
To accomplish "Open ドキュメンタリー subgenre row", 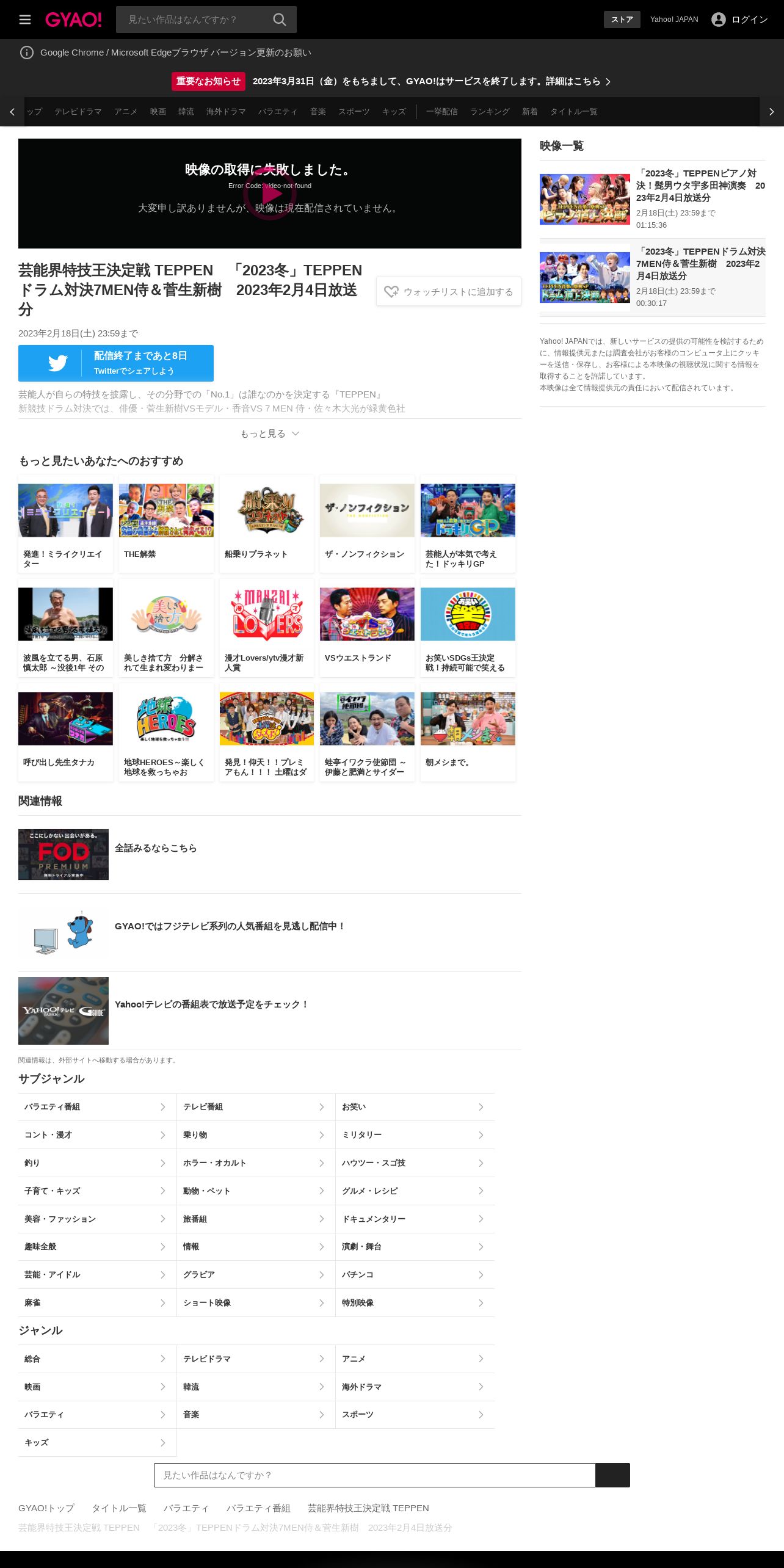I will tap(415, 1219).
